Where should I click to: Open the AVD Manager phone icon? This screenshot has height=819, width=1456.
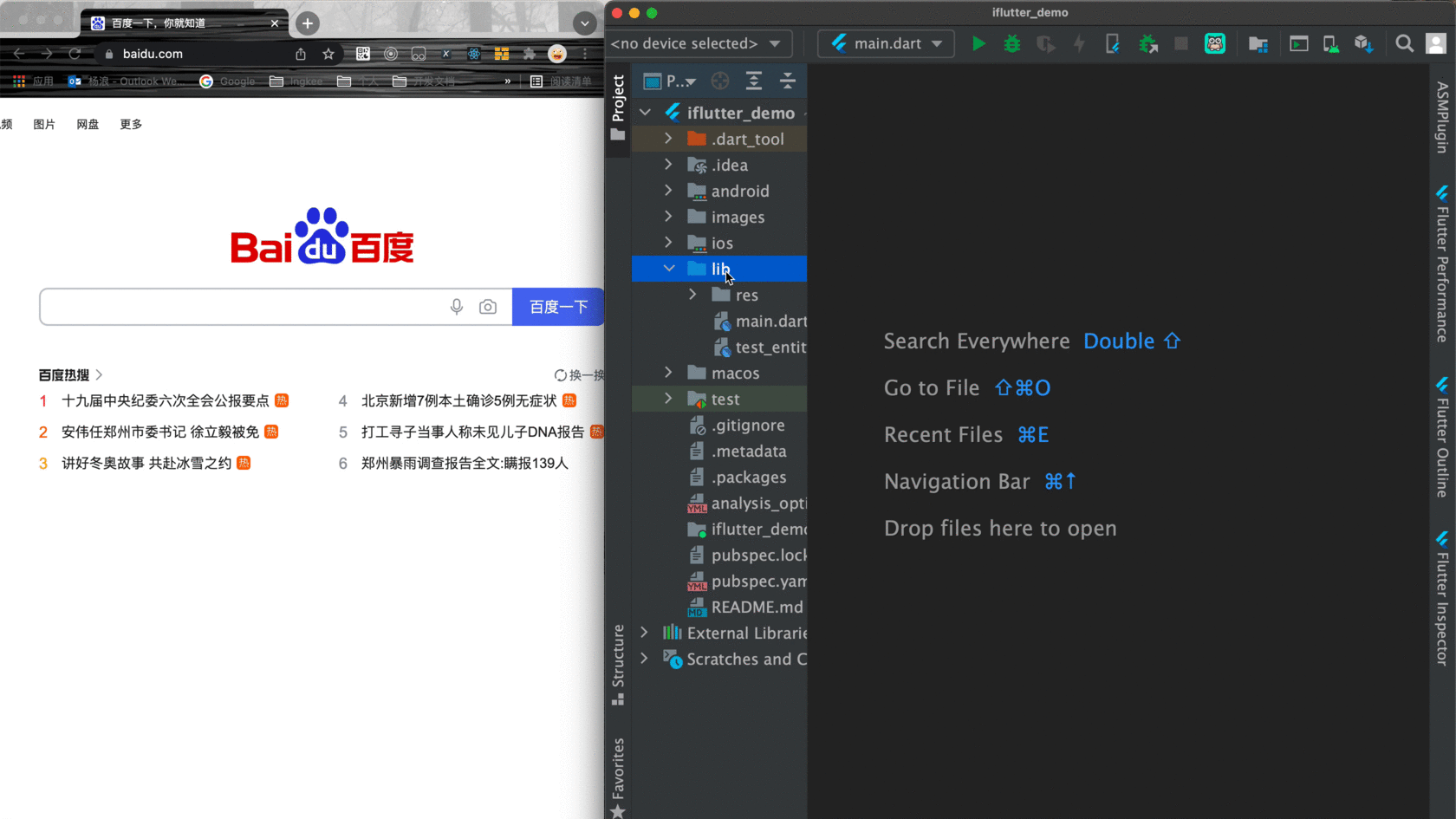pos(1330,43)
